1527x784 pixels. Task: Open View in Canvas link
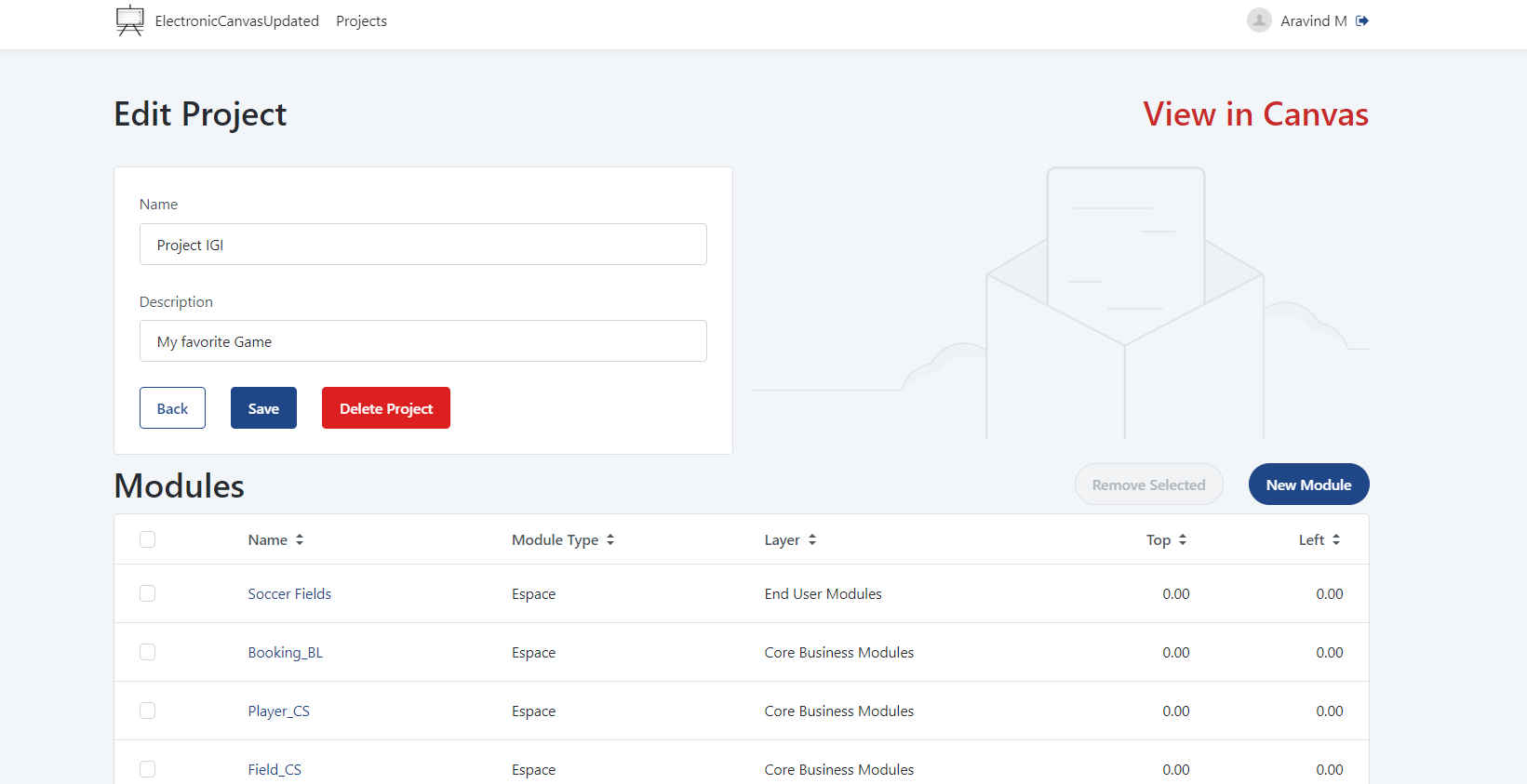click(x=1255, y=114)
